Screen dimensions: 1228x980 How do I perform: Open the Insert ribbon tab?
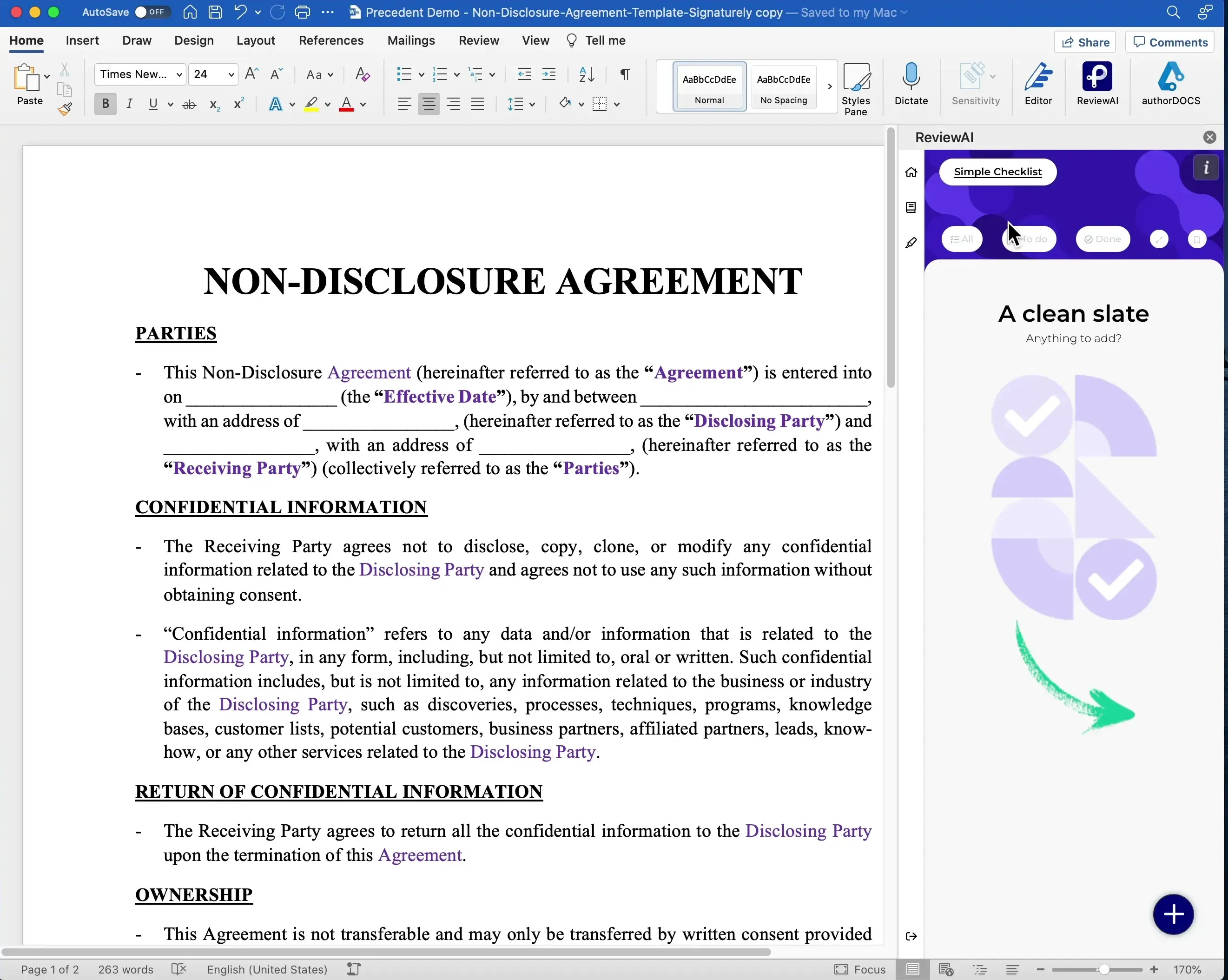pos(82,40)
